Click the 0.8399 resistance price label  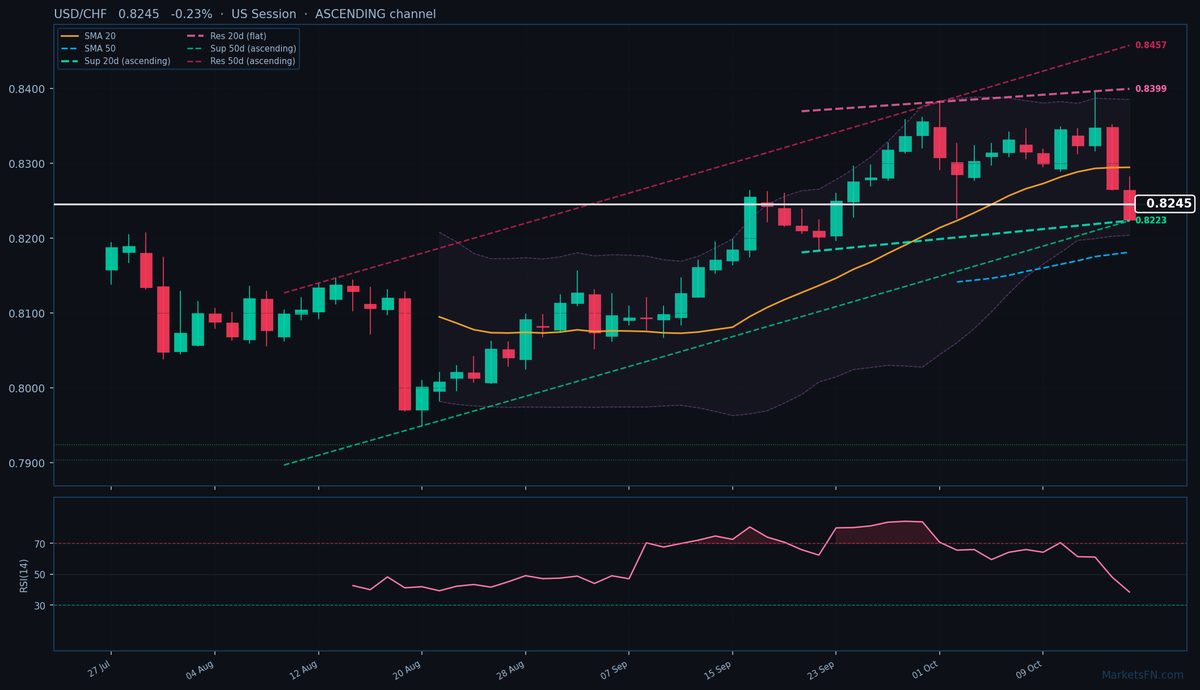tap(1151, 89)
